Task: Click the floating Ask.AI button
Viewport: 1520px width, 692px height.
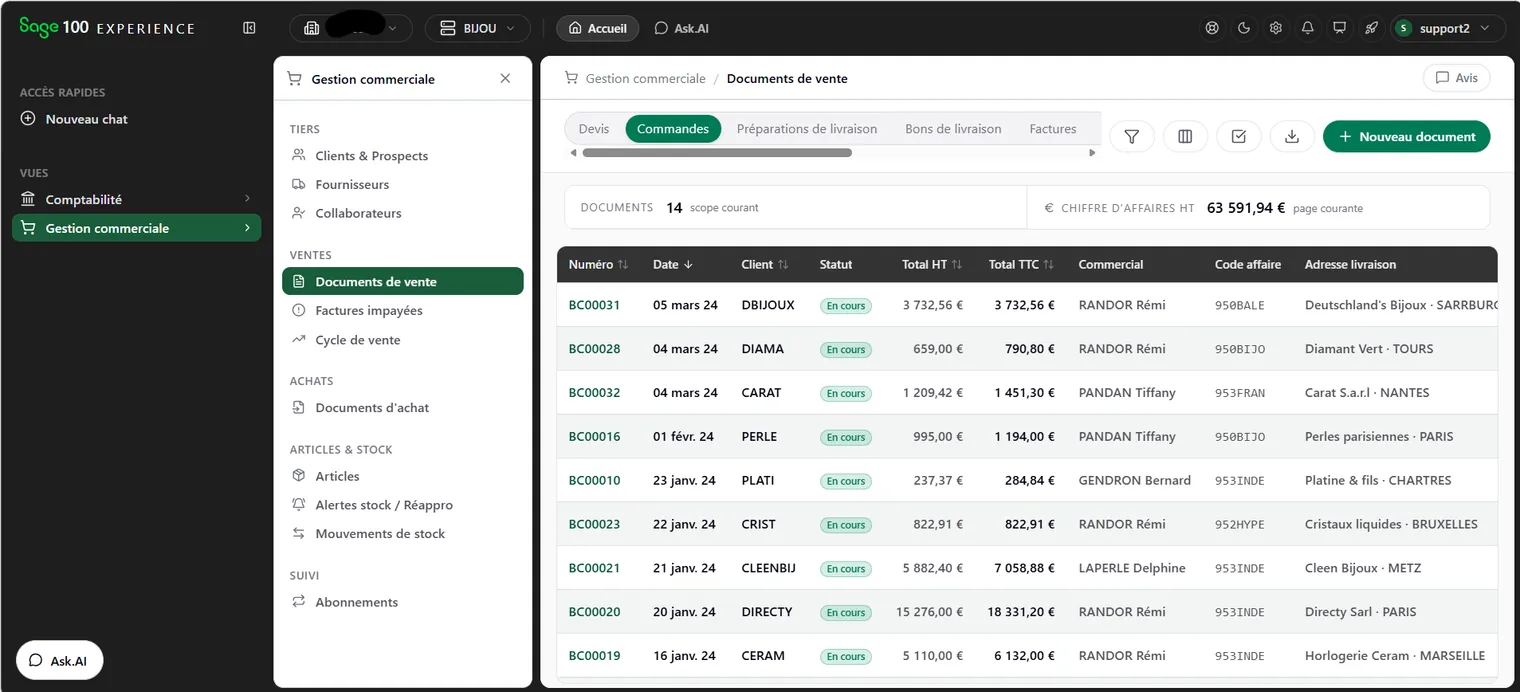Action: pos(59,660)
